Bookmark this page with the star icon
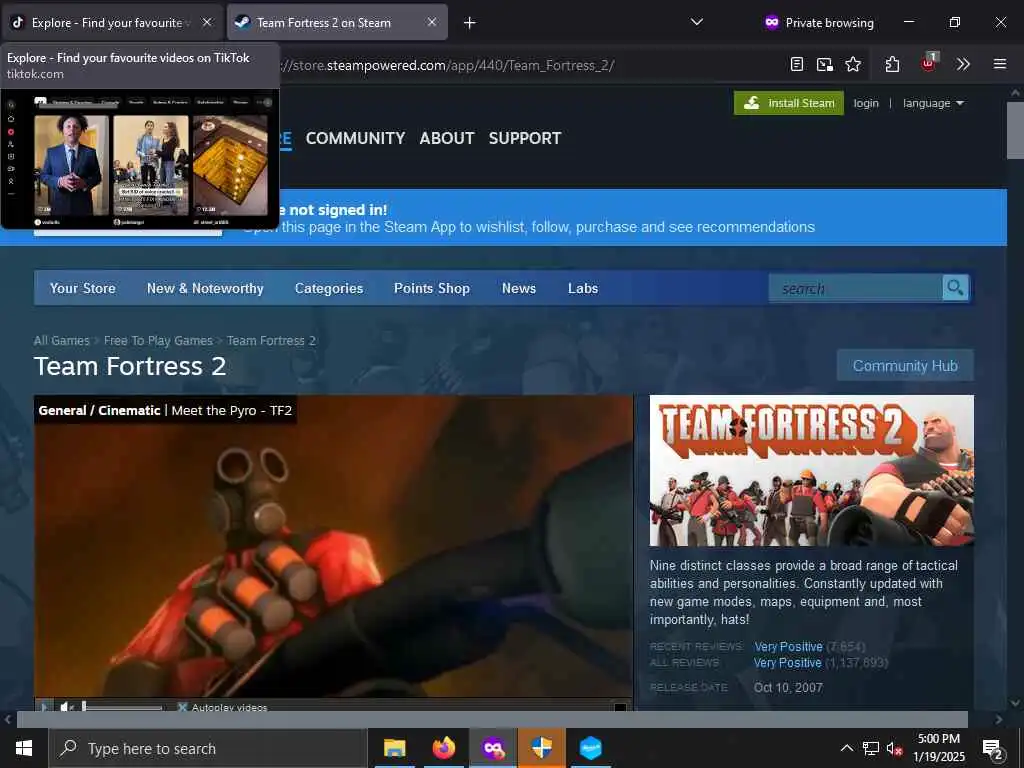This screenshot has height=768, width=1024. tap(852, 64)
